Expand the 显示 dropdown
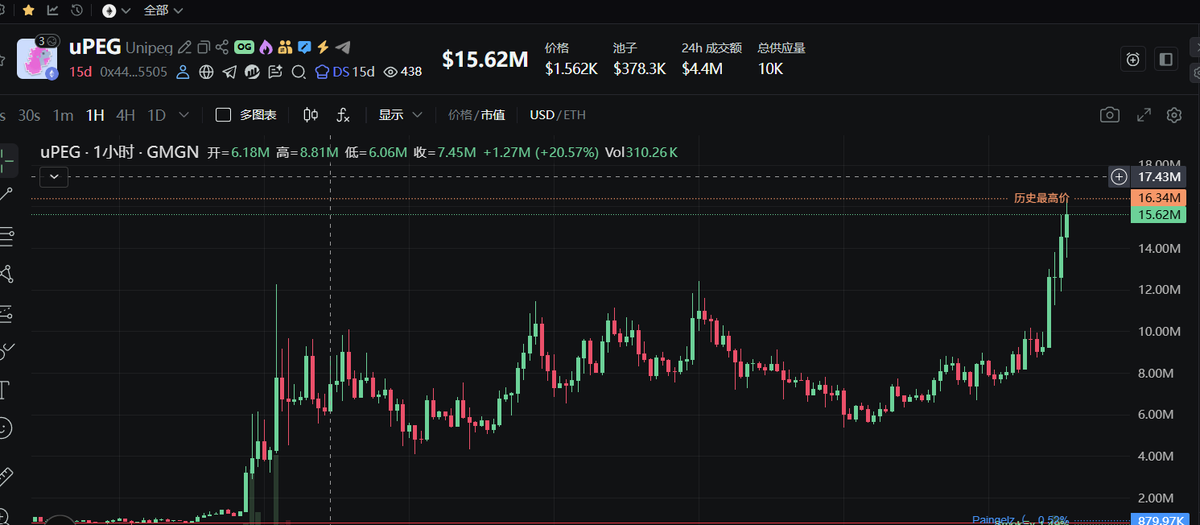 tap(400, 115)
